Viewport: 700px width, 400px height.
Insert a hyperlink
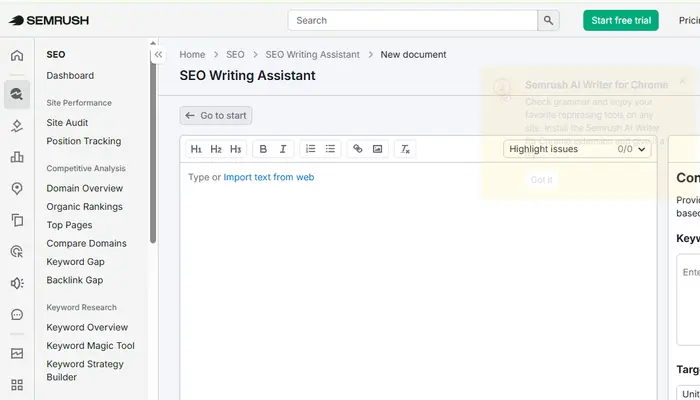(x=358, y=149)
